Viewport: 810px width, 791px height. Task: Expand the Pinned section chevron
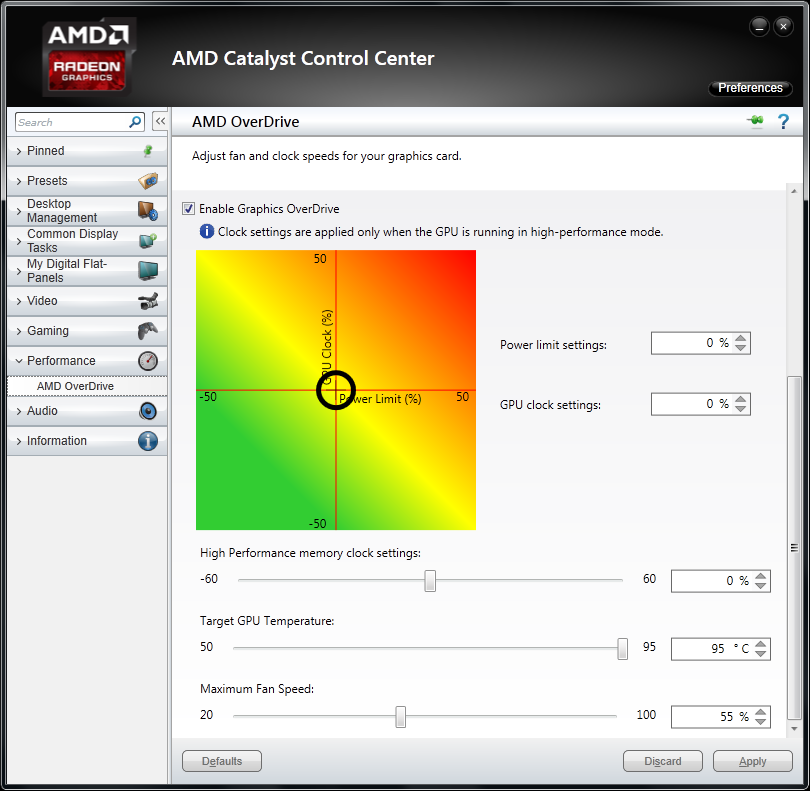19,151
